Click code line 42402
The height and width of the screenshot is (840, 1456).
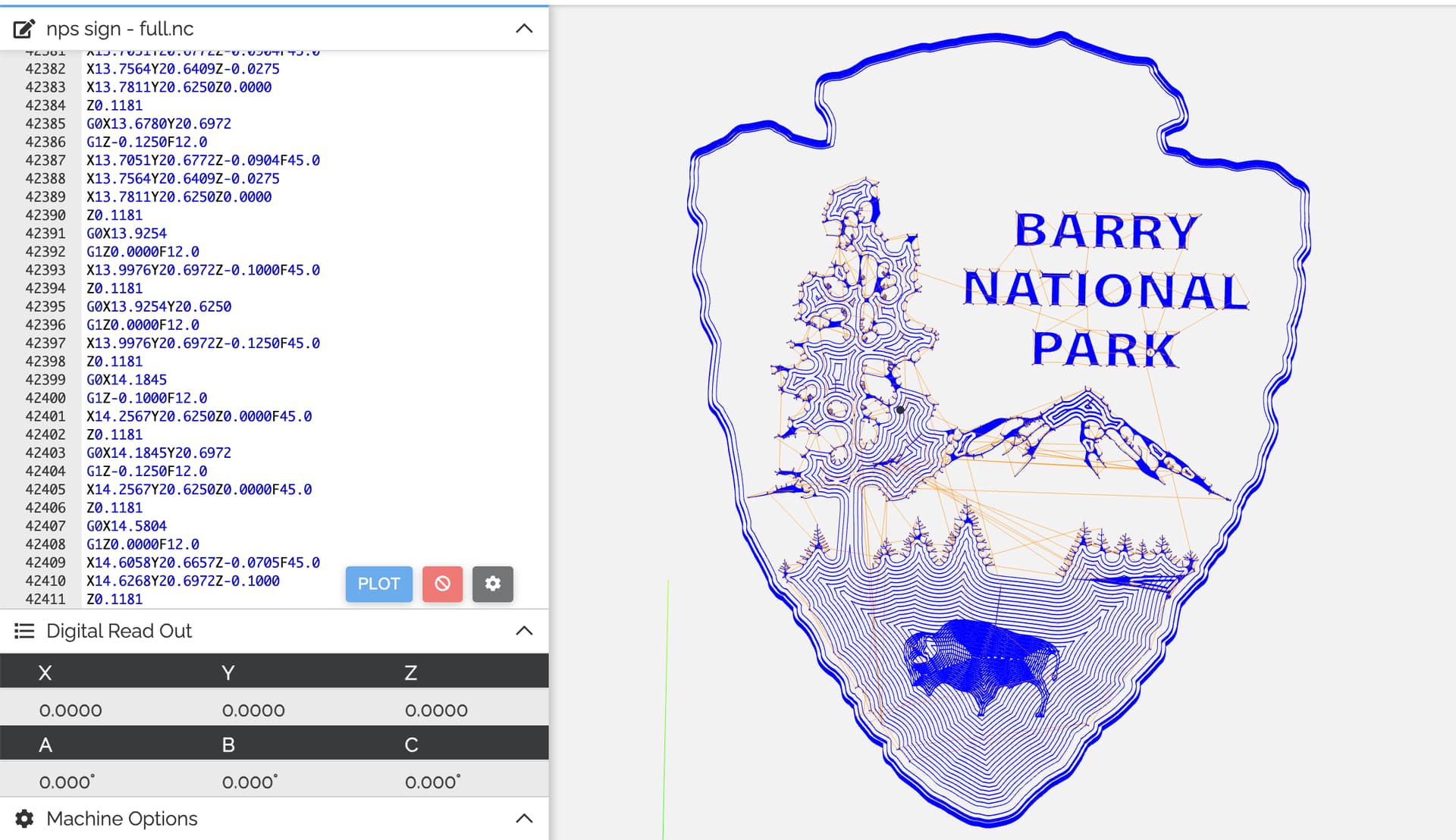coord(115,434)
